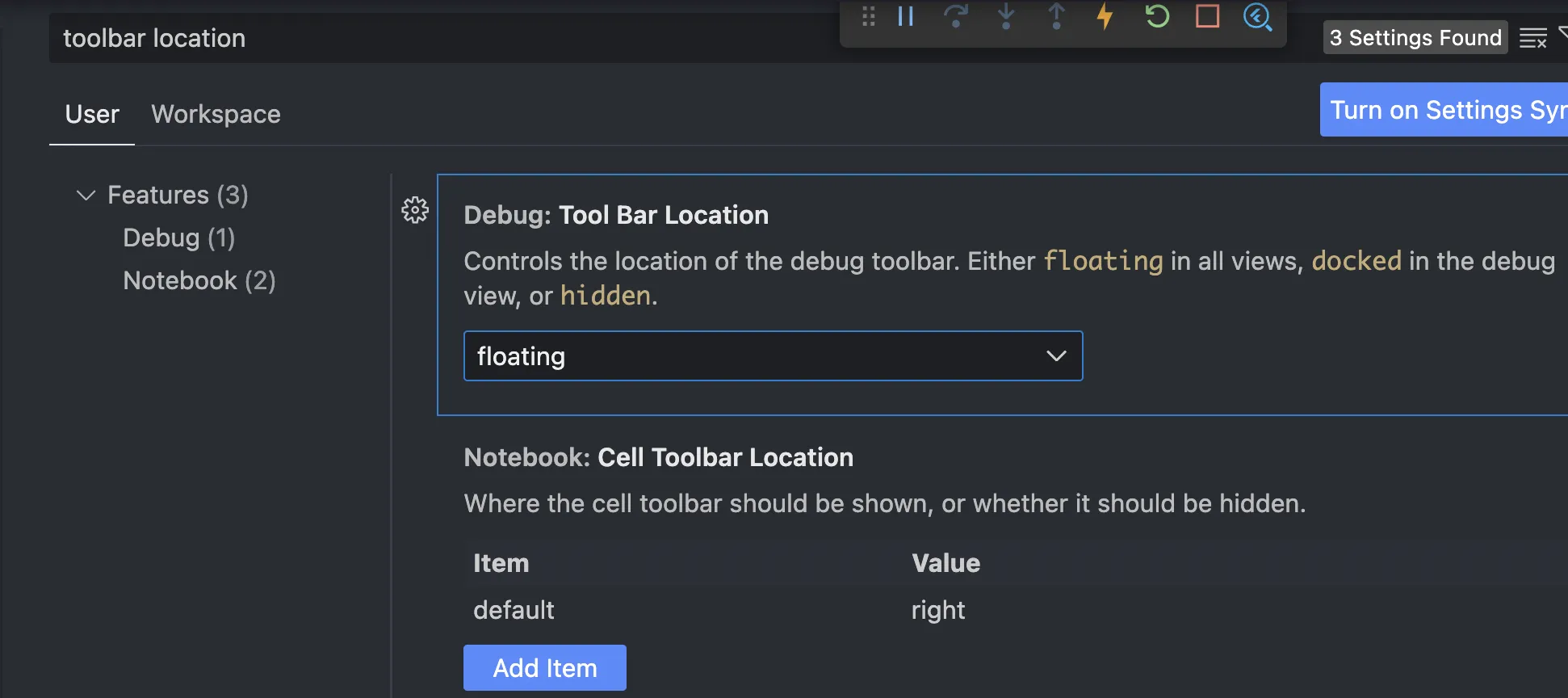Open the floating toolbar location dropdown
Screen dimensions: 1568x698
[773, 356]
